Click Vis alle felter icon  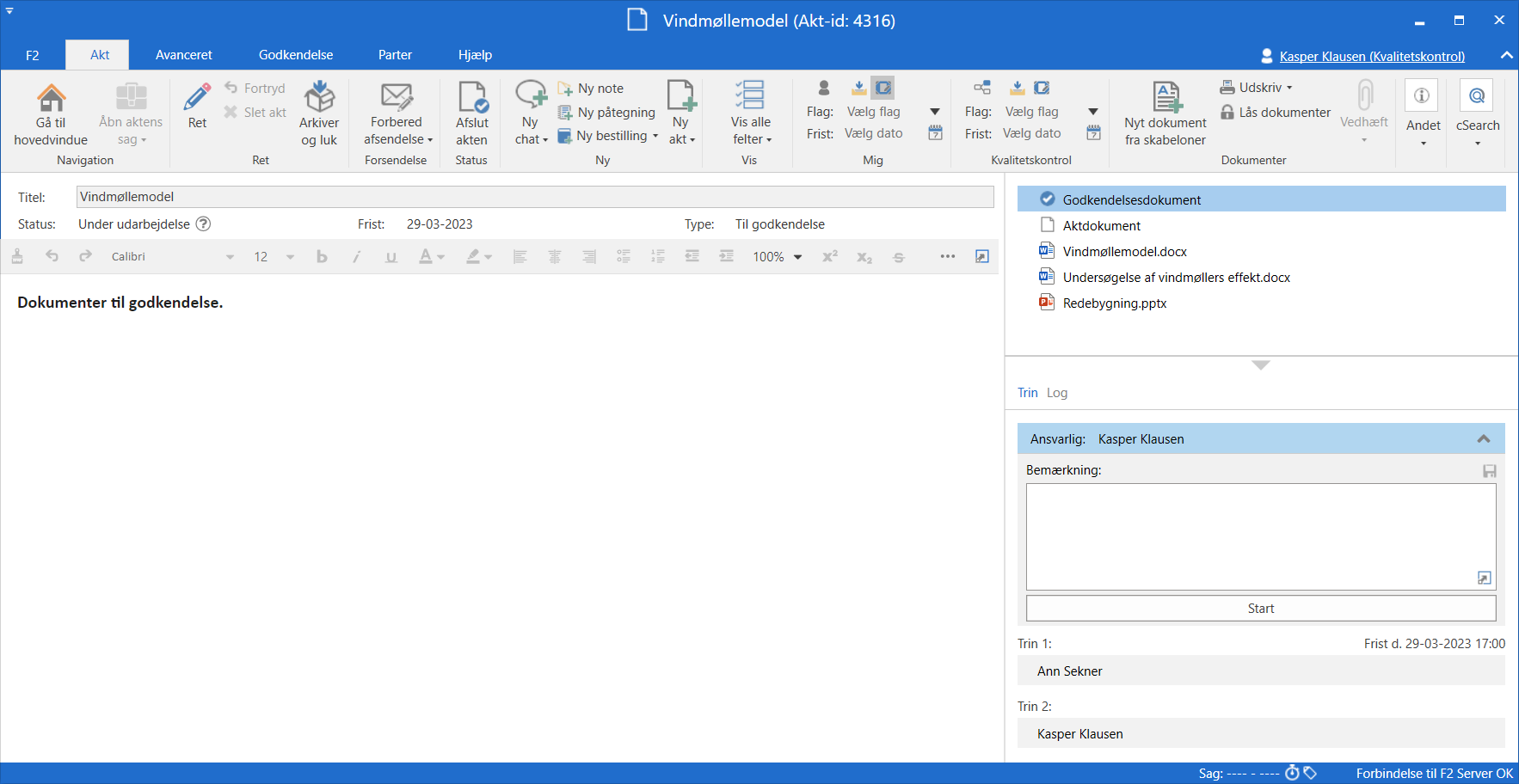point(750,95)
